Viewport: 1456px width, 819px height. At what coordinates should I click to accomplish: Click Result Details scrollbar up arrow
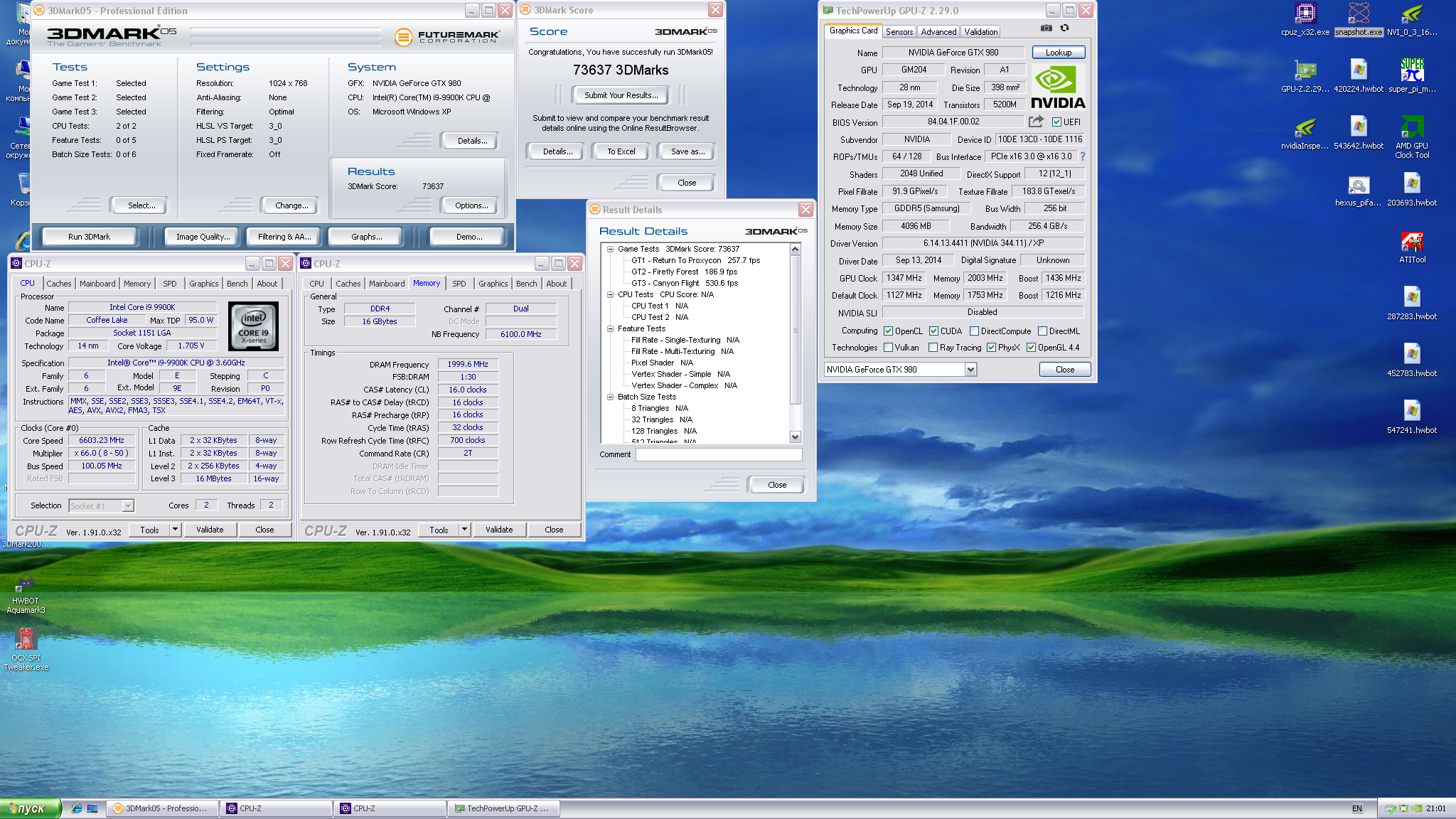point(796,249)
